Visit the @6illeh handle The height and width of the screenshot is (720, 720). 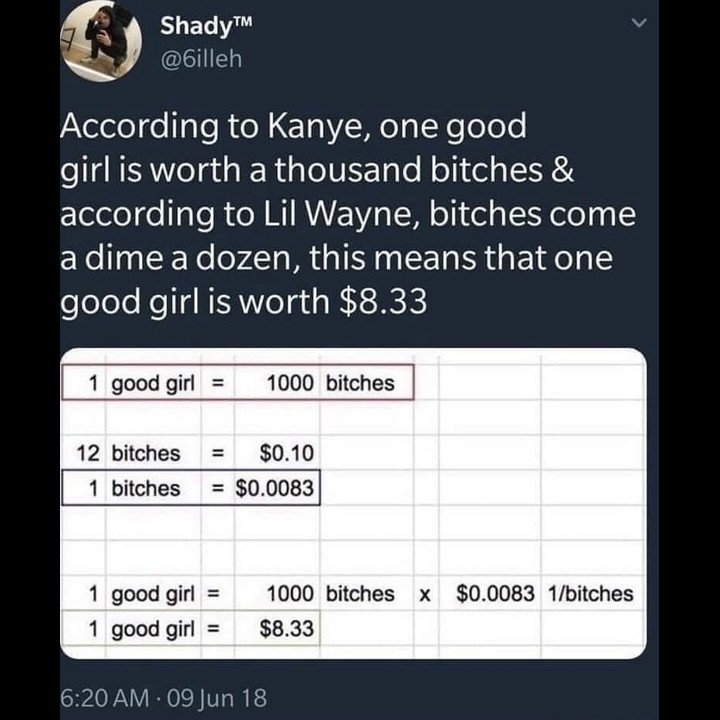point(201,59)
